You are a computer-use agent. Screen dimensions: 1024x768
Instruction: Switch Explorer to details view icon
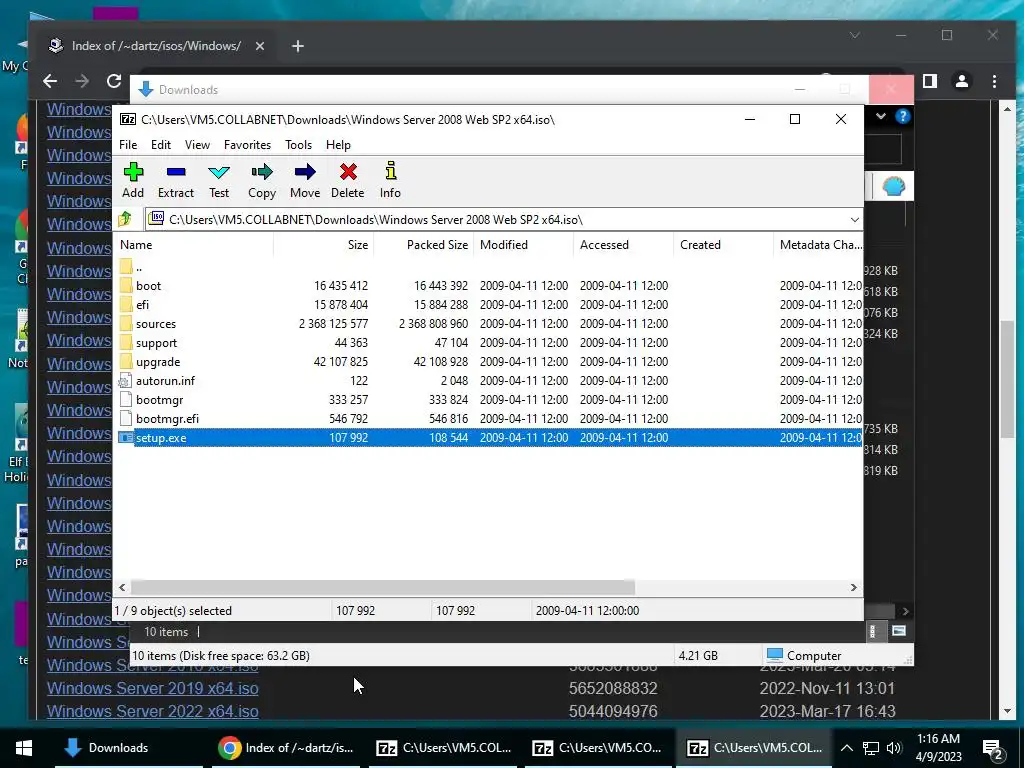pos(873,631)
